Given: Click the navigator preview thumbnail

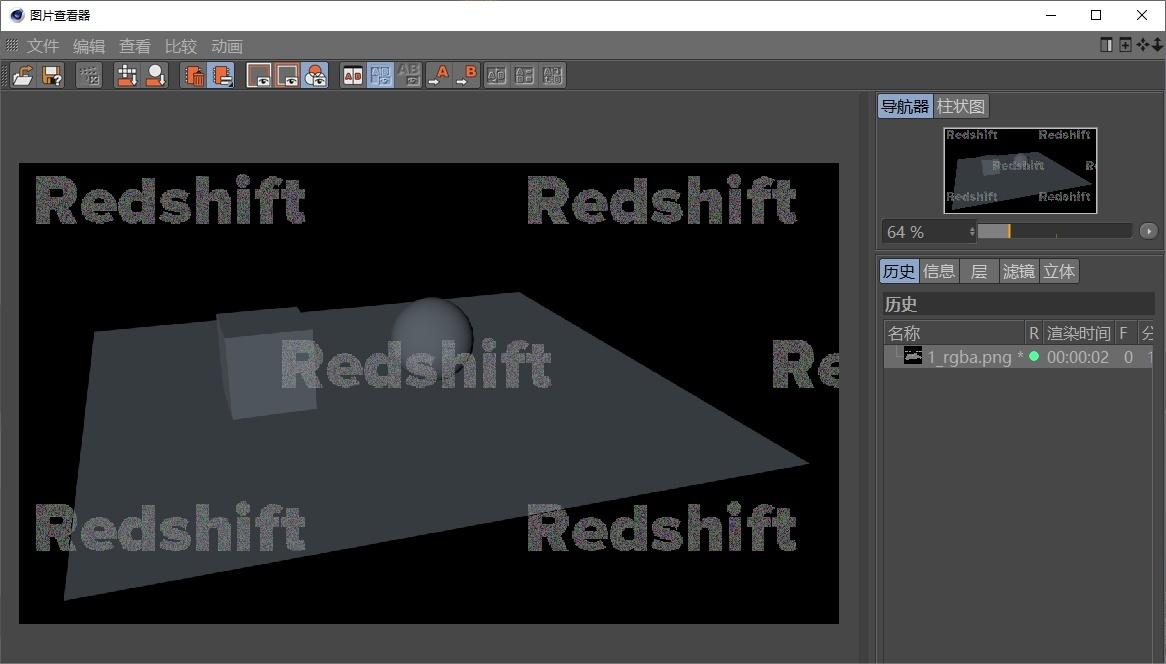Looking at the screenshot, I should pyautogui.click(x=1020, y=170).
